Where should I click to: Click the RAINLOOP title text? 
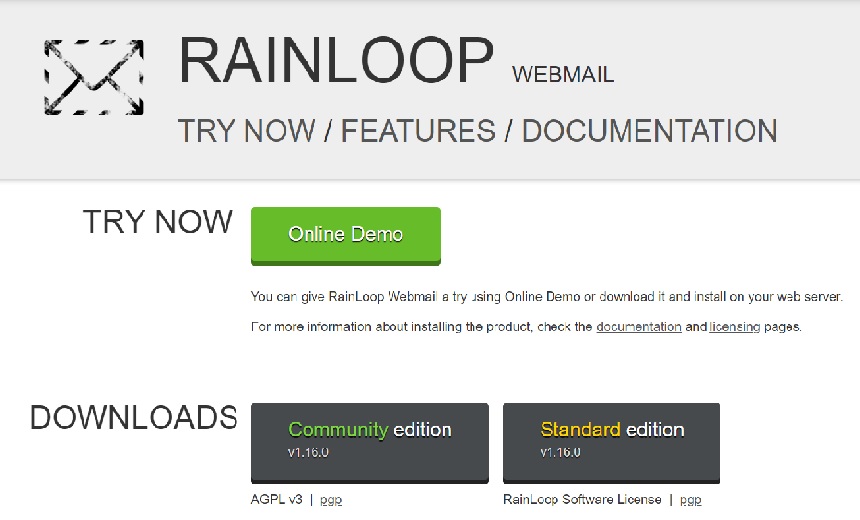[x=336, y=60]
